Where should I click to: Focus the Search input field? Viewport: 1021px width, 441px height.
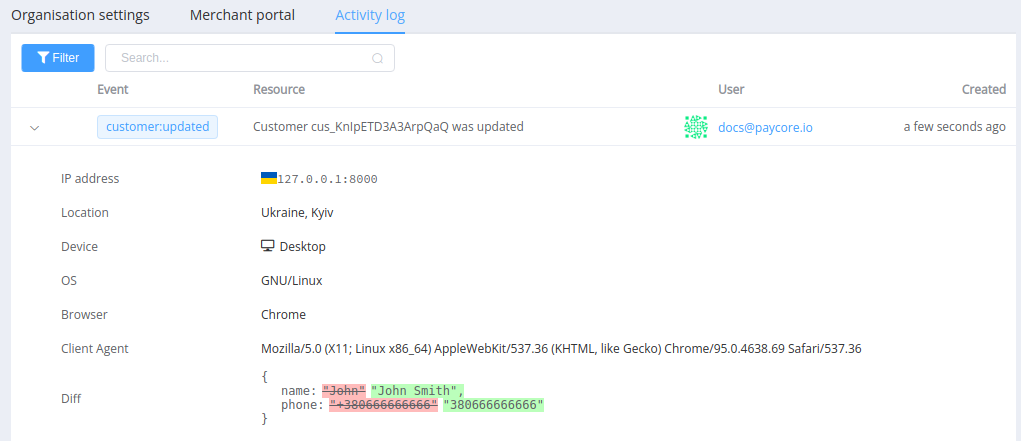coord(249,58)
